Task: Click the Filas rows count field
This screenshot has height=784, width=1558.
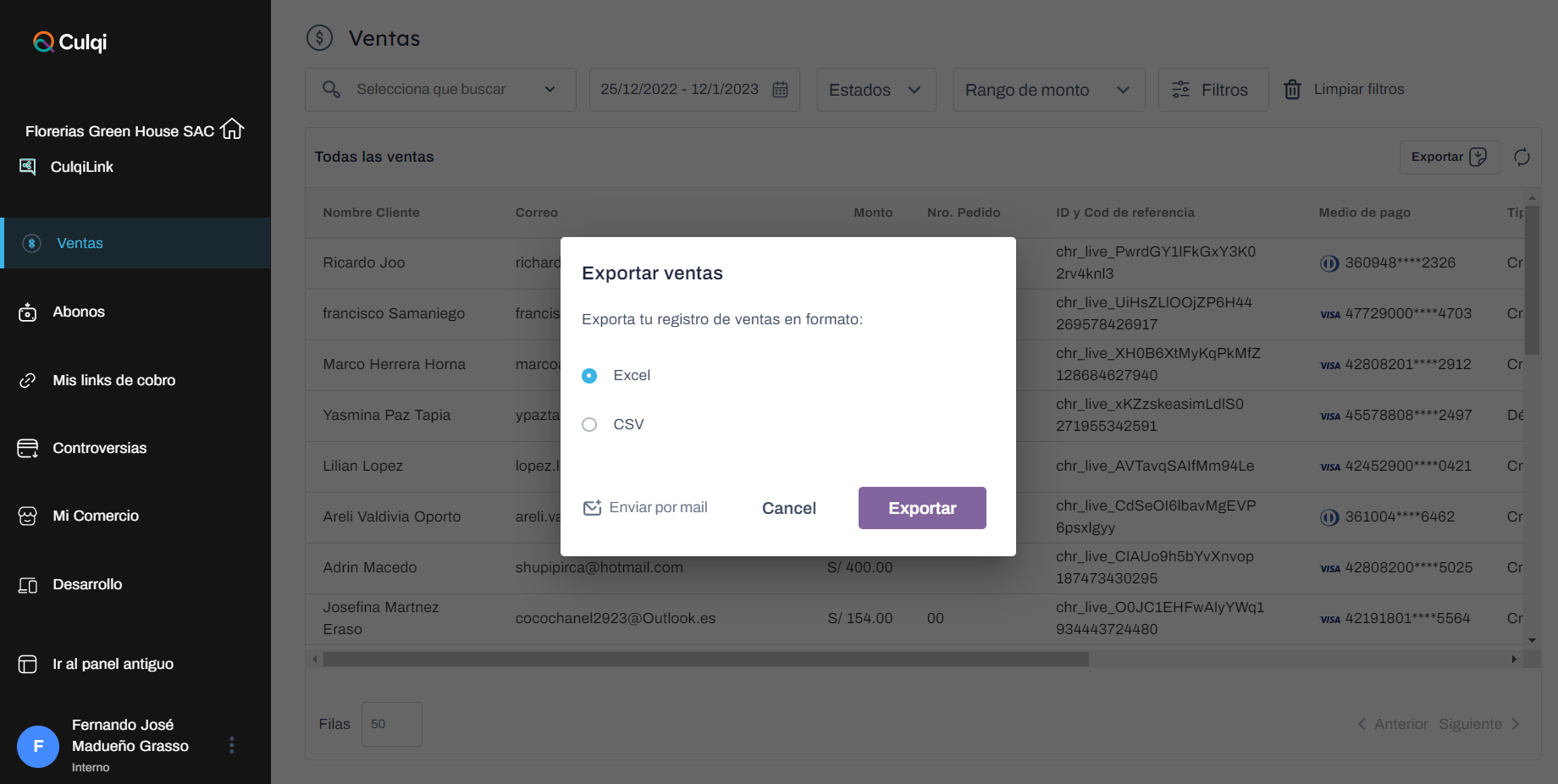Action: [391, 725]
